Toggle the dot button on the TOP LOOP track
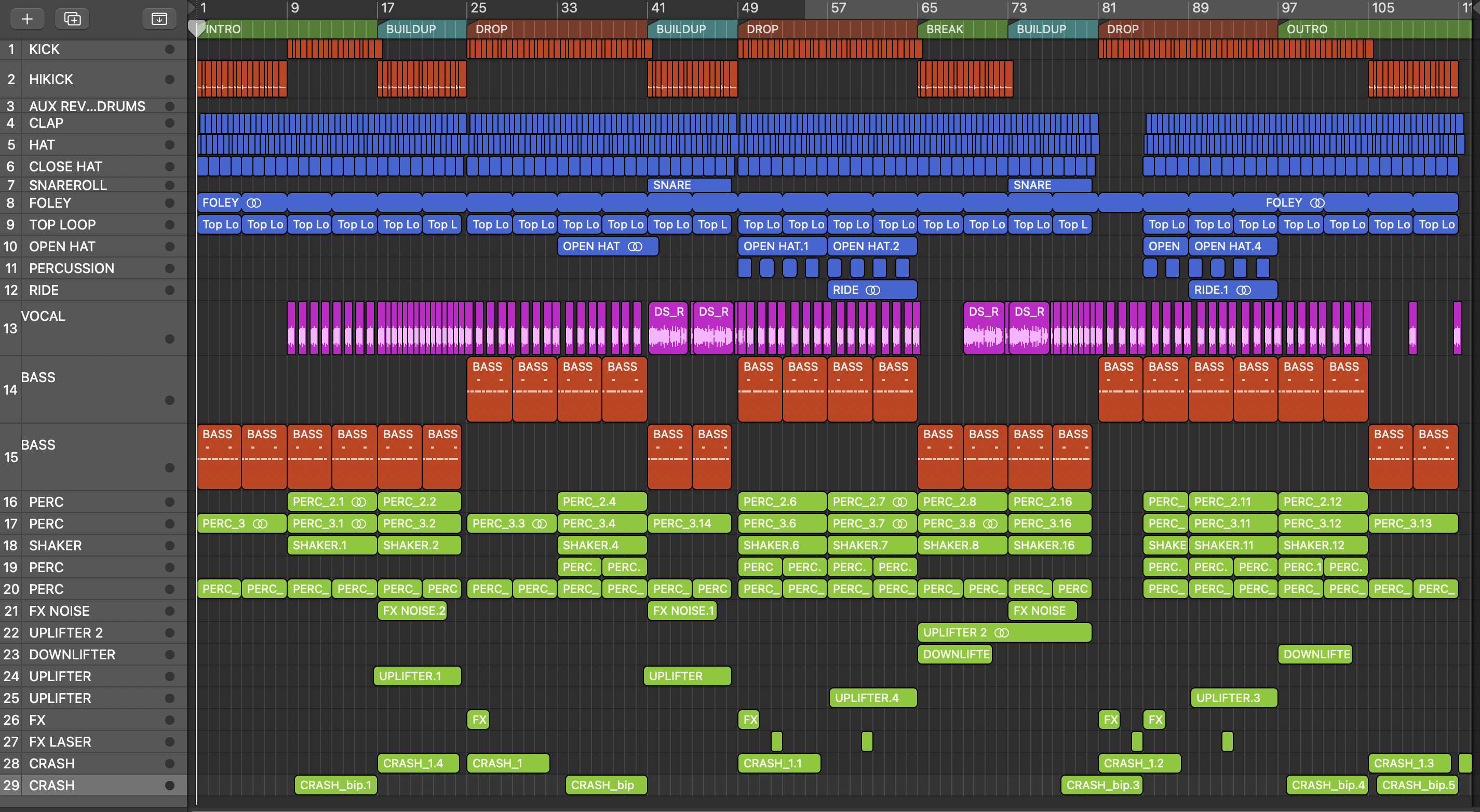The width and height of the screenshot is (1480, 812). pos(169,224)
